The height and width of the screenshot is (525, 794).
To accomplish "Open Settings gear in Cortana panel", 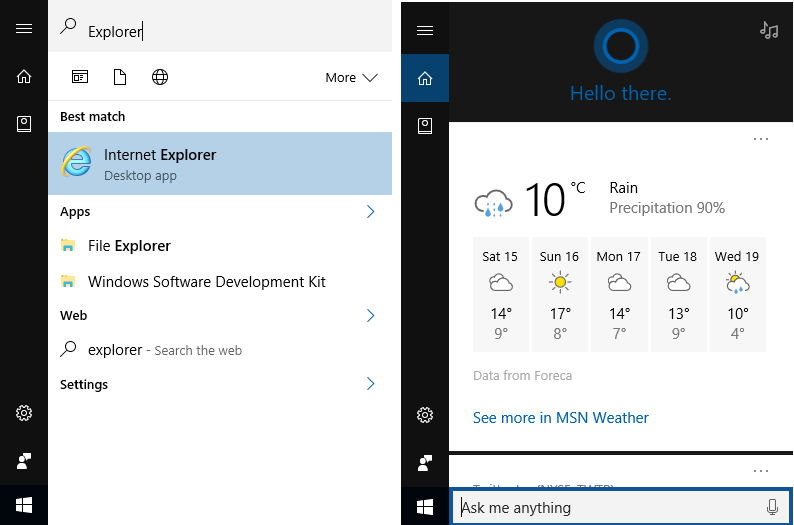I will coord(425,415).
